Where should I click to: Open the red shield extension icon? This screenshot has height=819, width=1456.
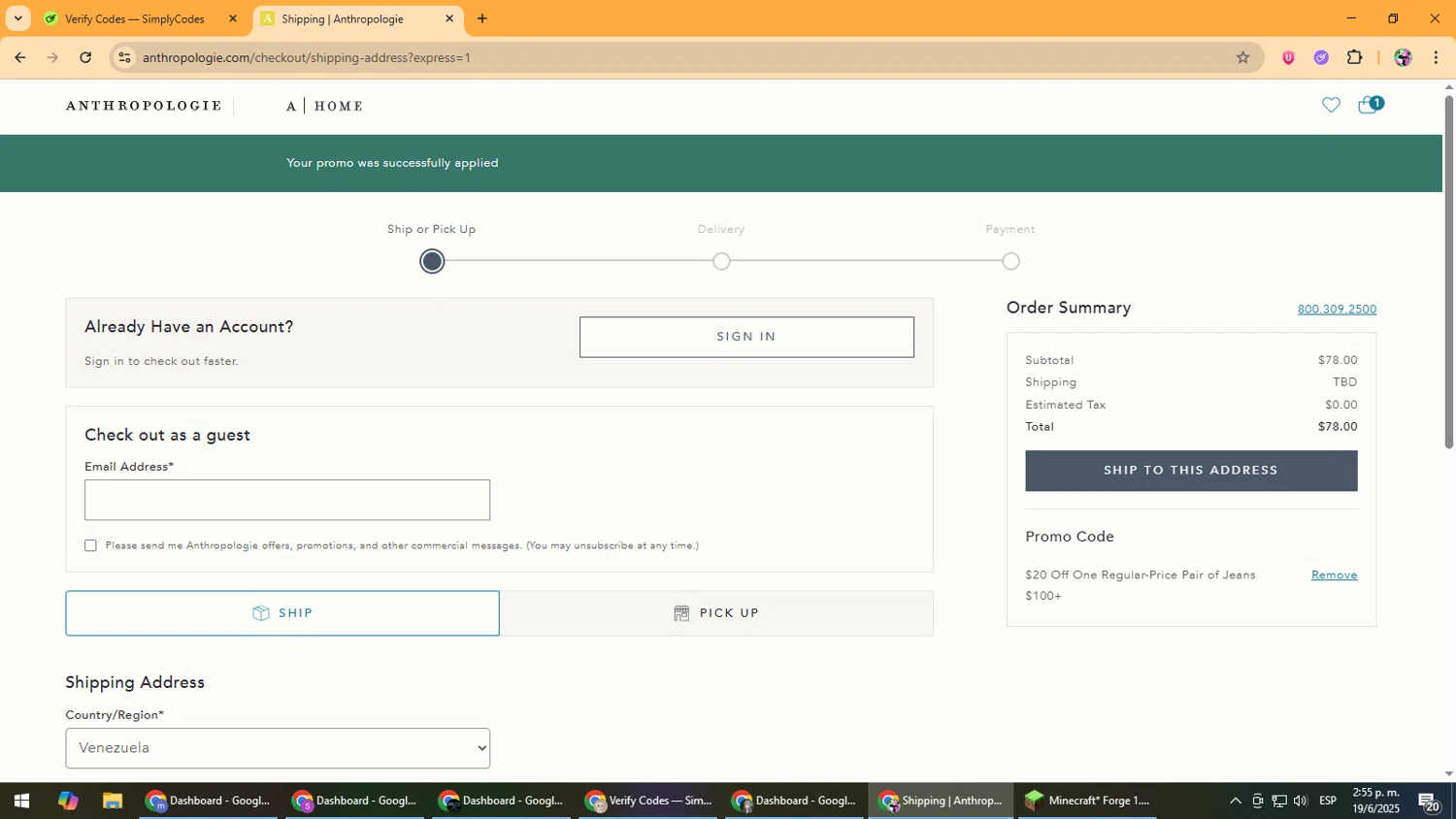click(1288, 57)
